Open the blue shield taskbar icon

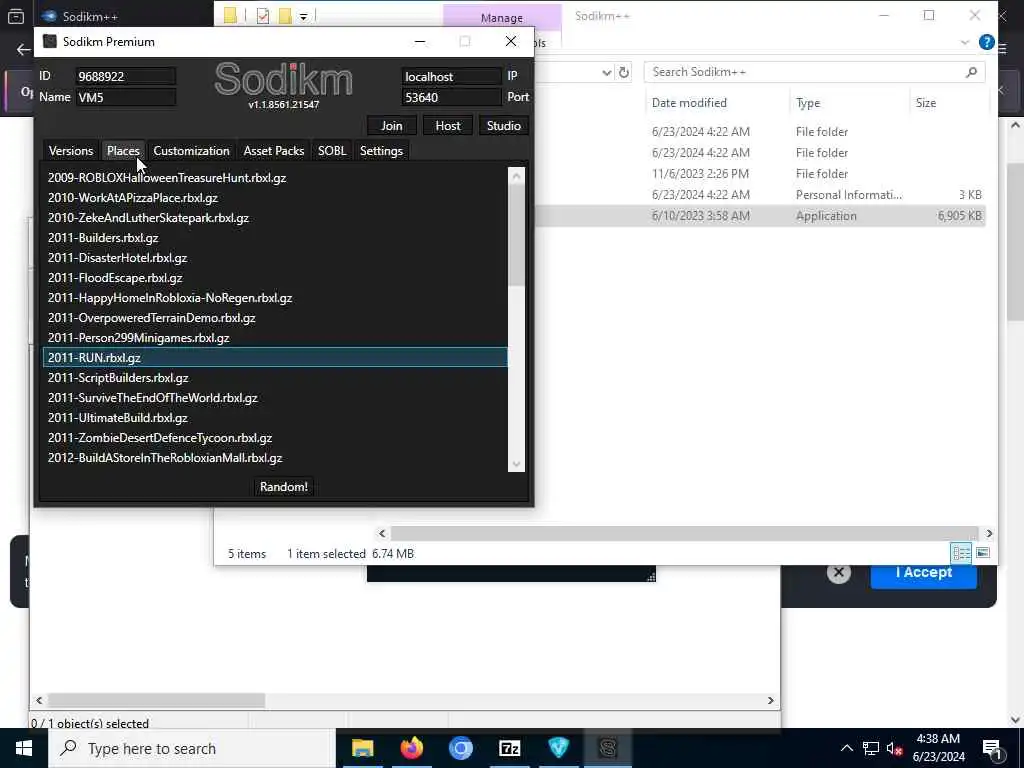pyautogui.click(x=558, y=748)
